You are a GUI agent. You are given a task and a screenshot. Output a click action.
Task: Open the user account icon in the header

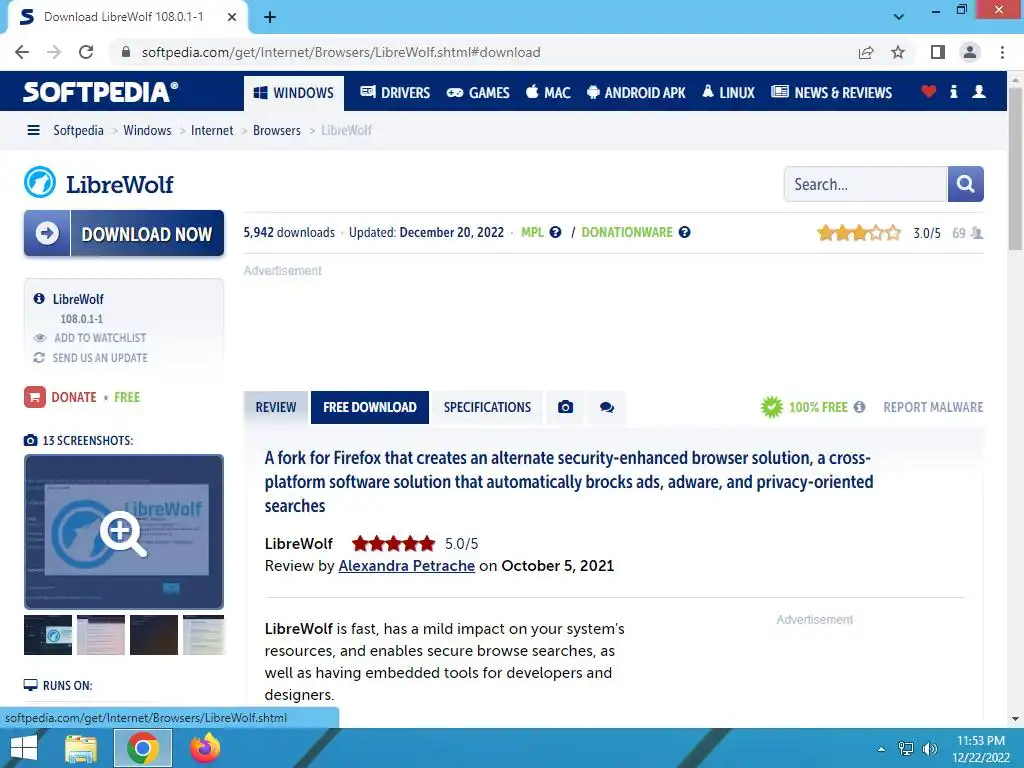979,91
